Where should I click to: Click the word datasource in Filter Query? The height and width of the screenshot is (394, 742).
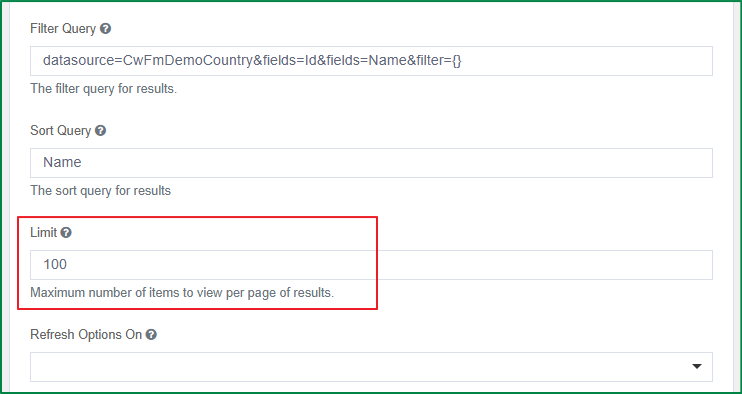(x=76, y=61)
